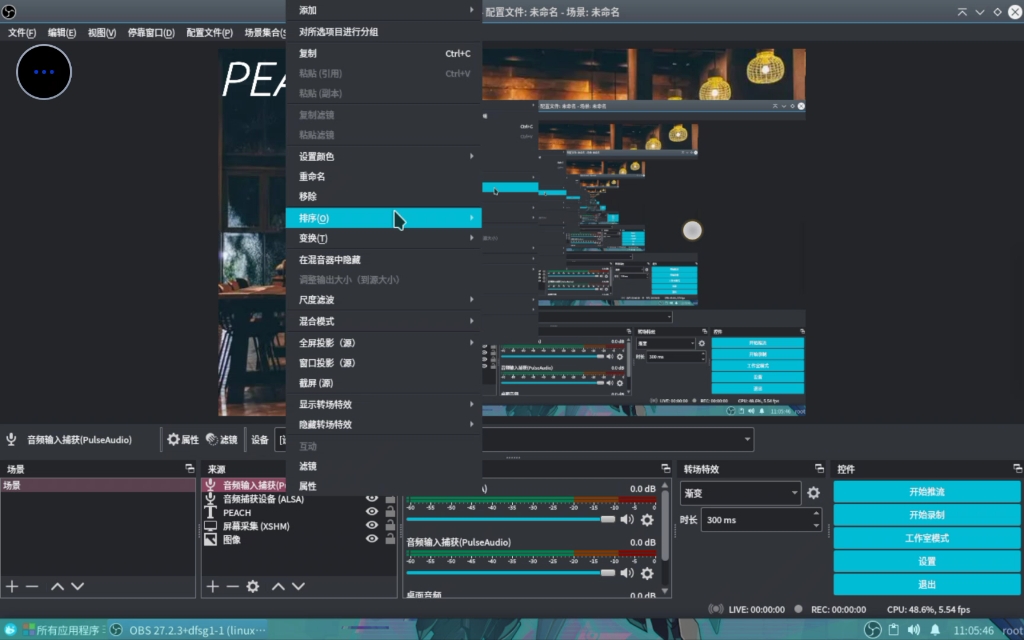The image size is (1024, 640).
Task: Add a new scene with the plus icon
Action: [x=11, y=586]
